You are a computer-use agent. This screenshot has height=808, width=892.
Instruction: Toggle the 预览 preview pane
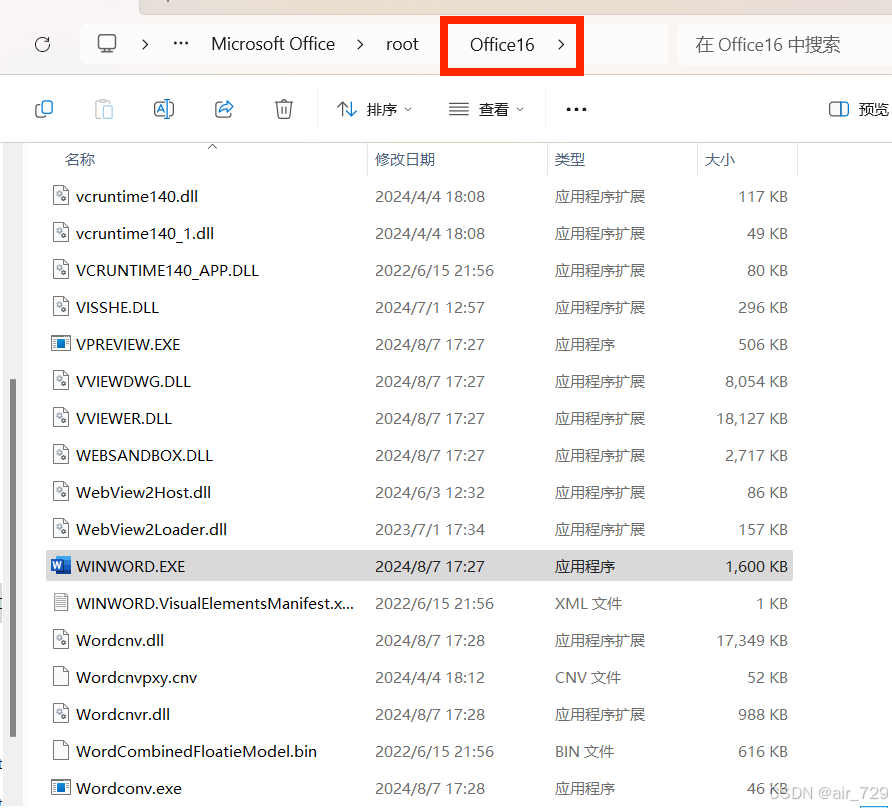pos(859,109)
